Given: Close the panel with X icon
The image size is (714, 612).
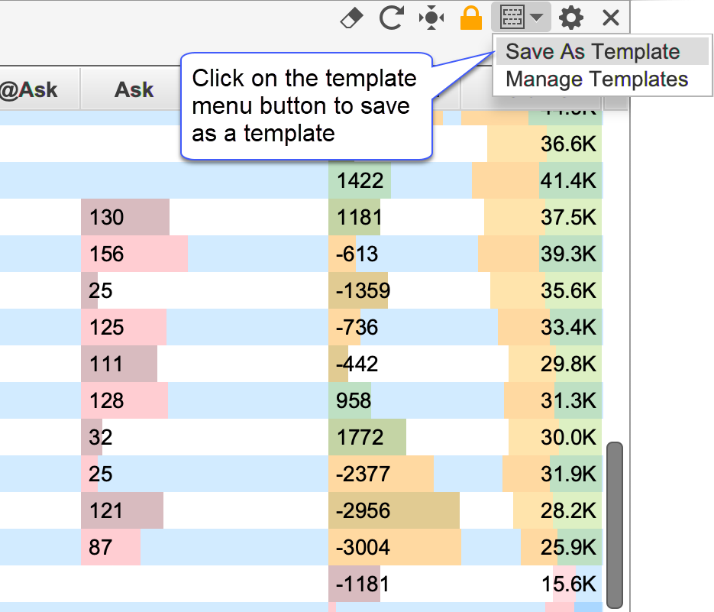Looking at the screenshot, I should pos(611,17).
